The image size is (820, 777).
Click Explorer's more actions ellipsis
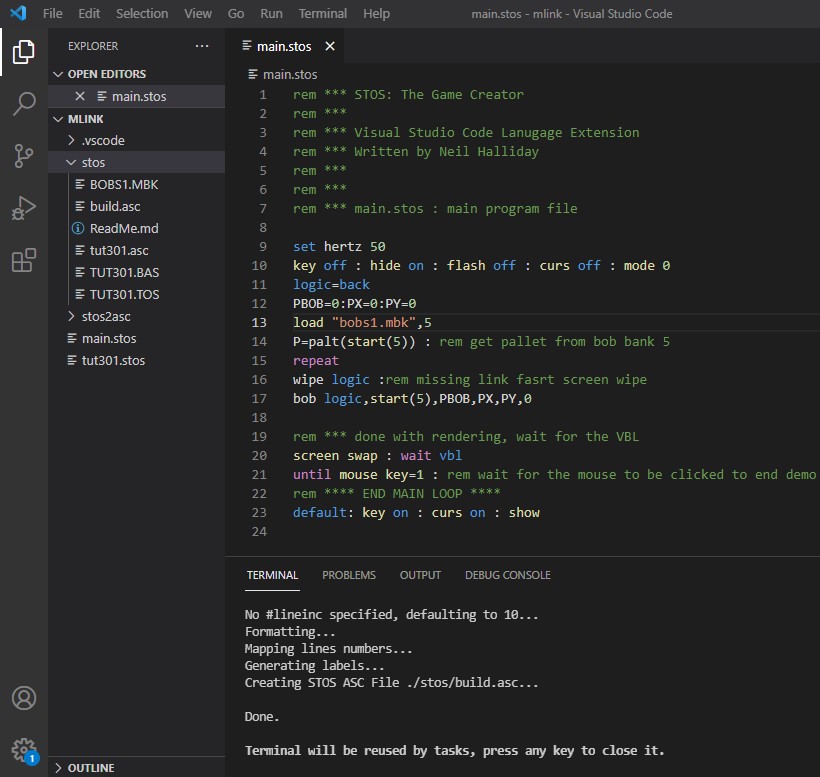[202, 46]
